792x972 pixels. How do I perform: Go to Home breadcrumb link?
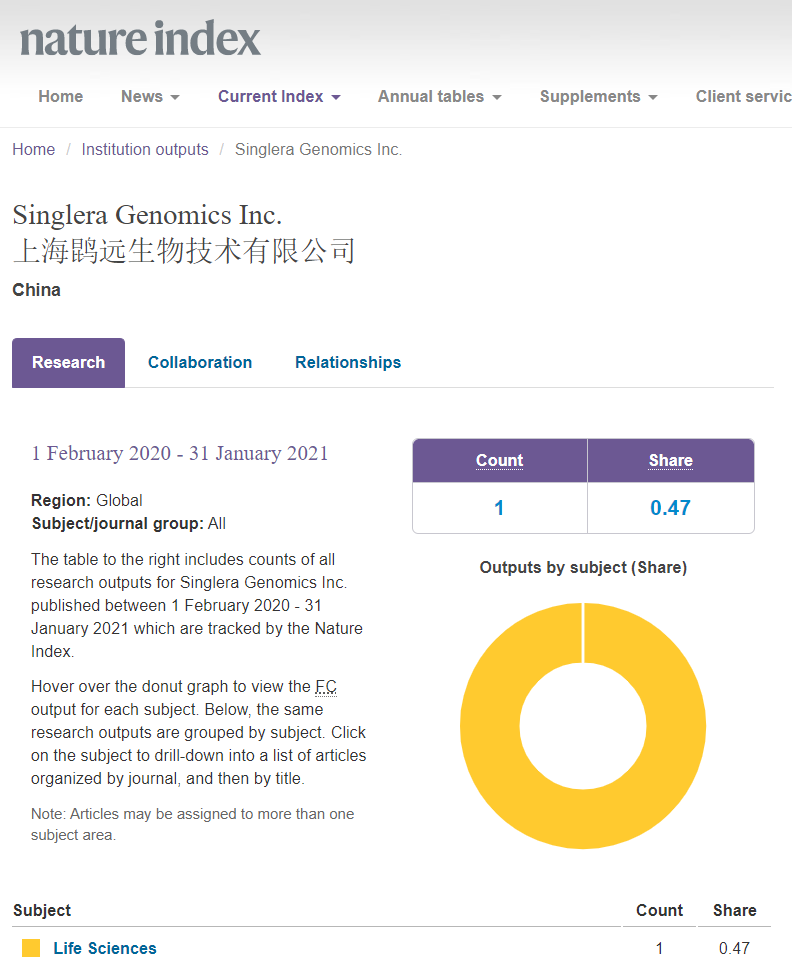click(x=33, y=150)
